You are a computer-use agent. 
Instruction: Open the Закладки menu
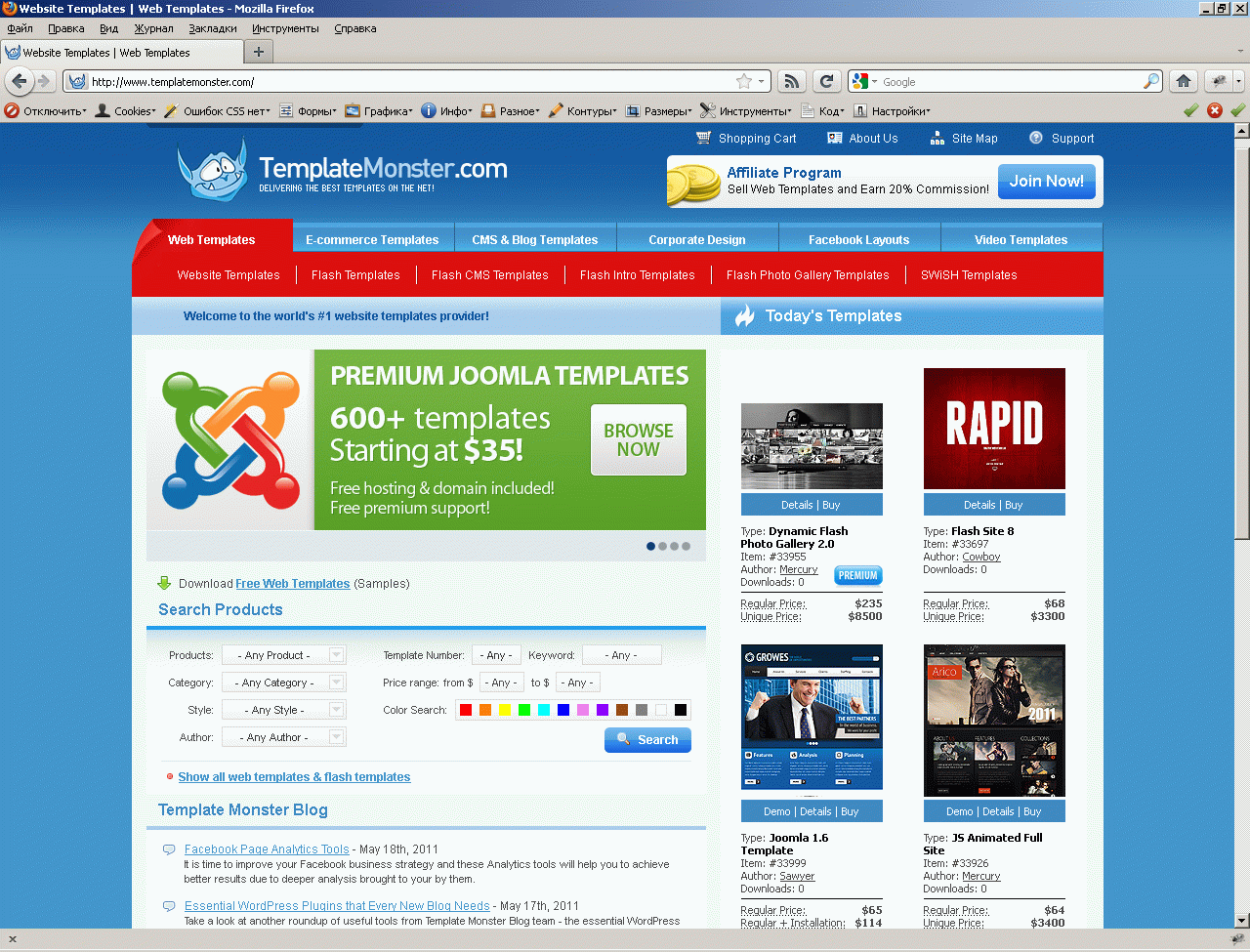[x=213, y=28]
